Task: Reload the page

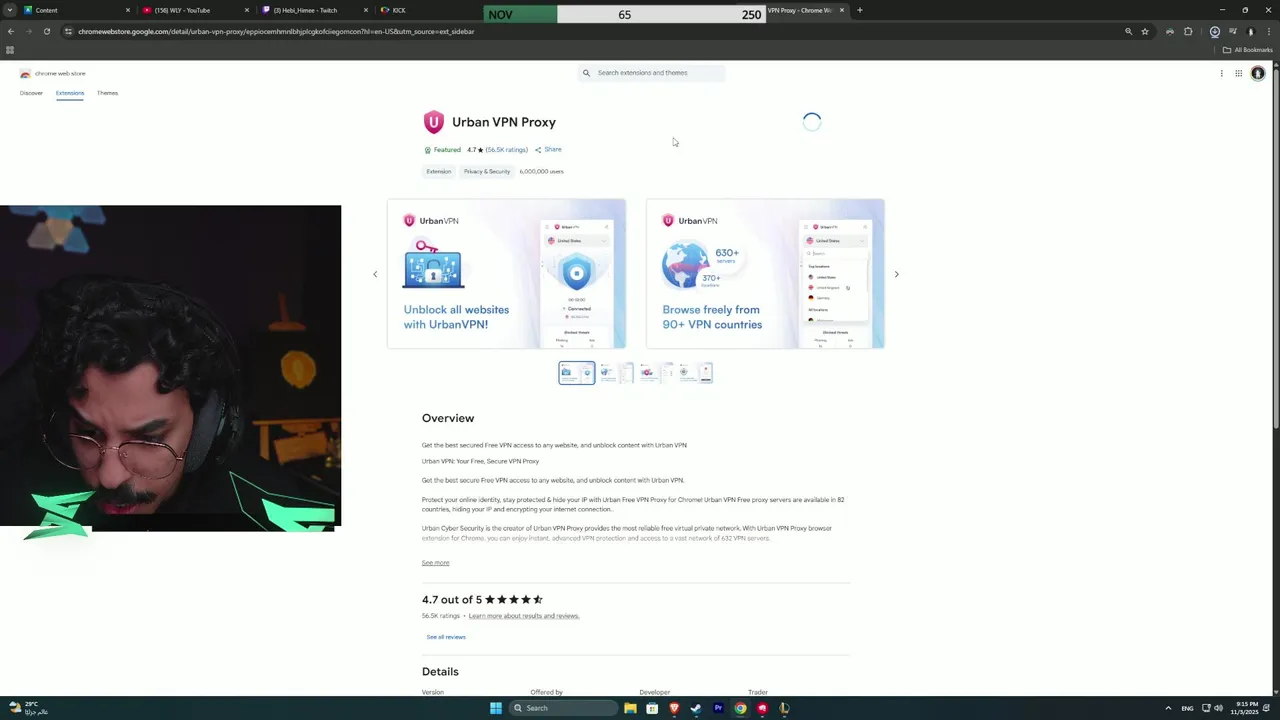Action: [x=46, y=31]
